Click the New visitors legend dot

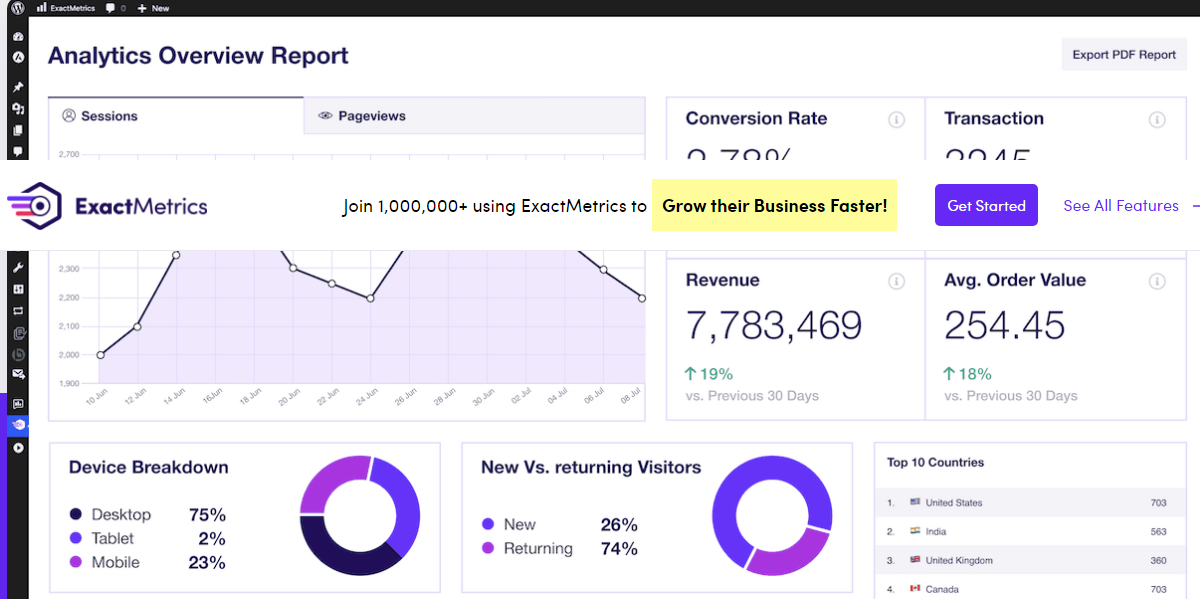(488, 524)
